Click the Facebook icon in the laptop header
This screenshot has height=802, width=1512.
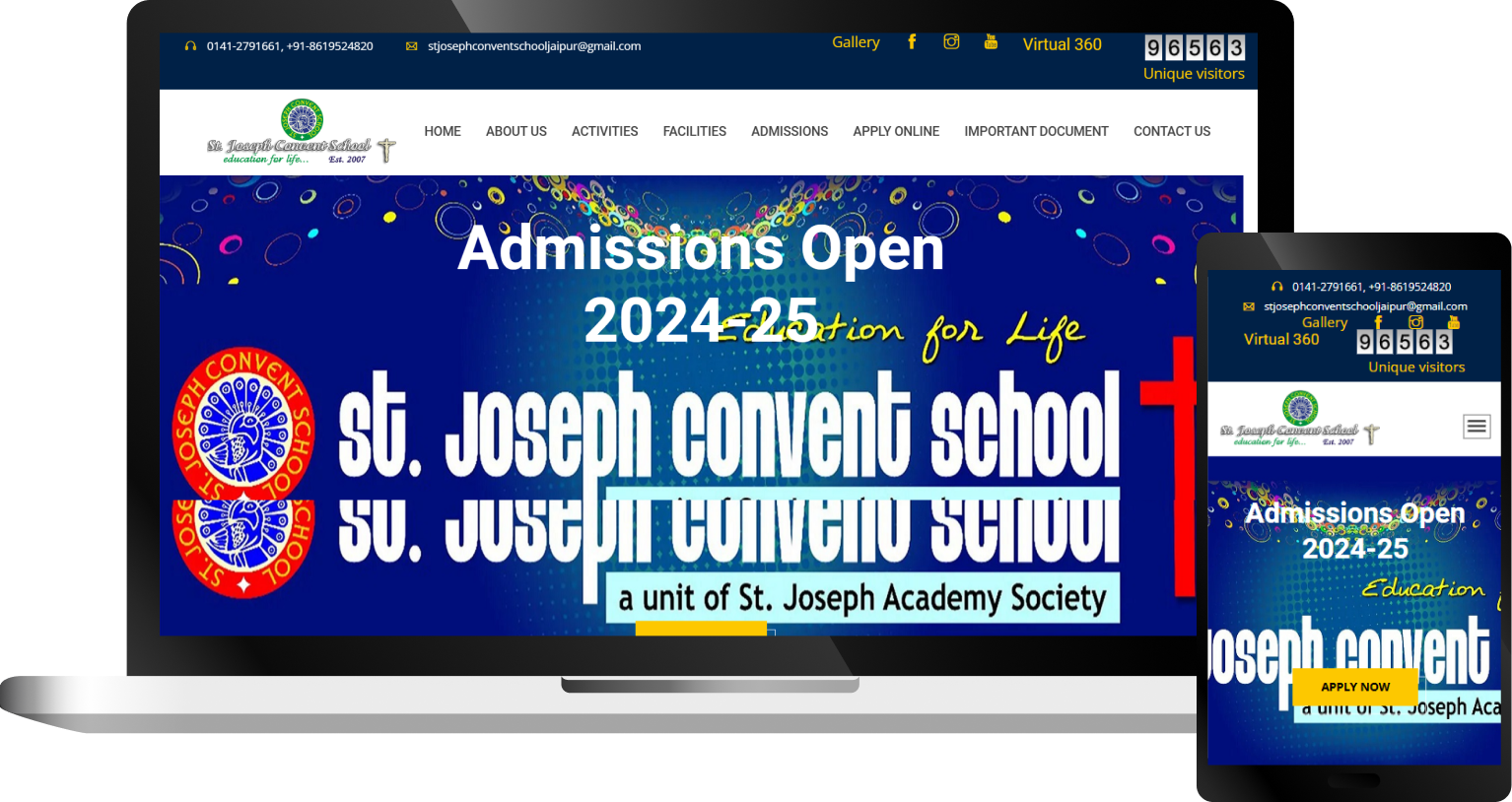point(912,41)
